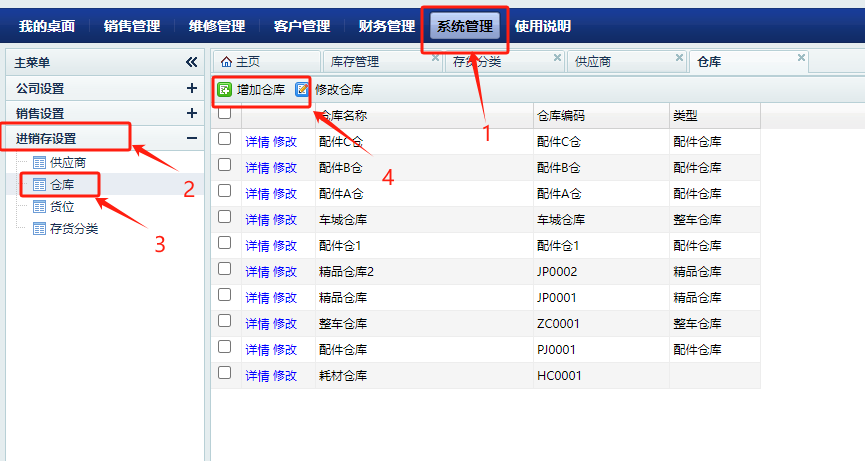Collapse the 主菜单 sidebar panel

coord(191,62)
